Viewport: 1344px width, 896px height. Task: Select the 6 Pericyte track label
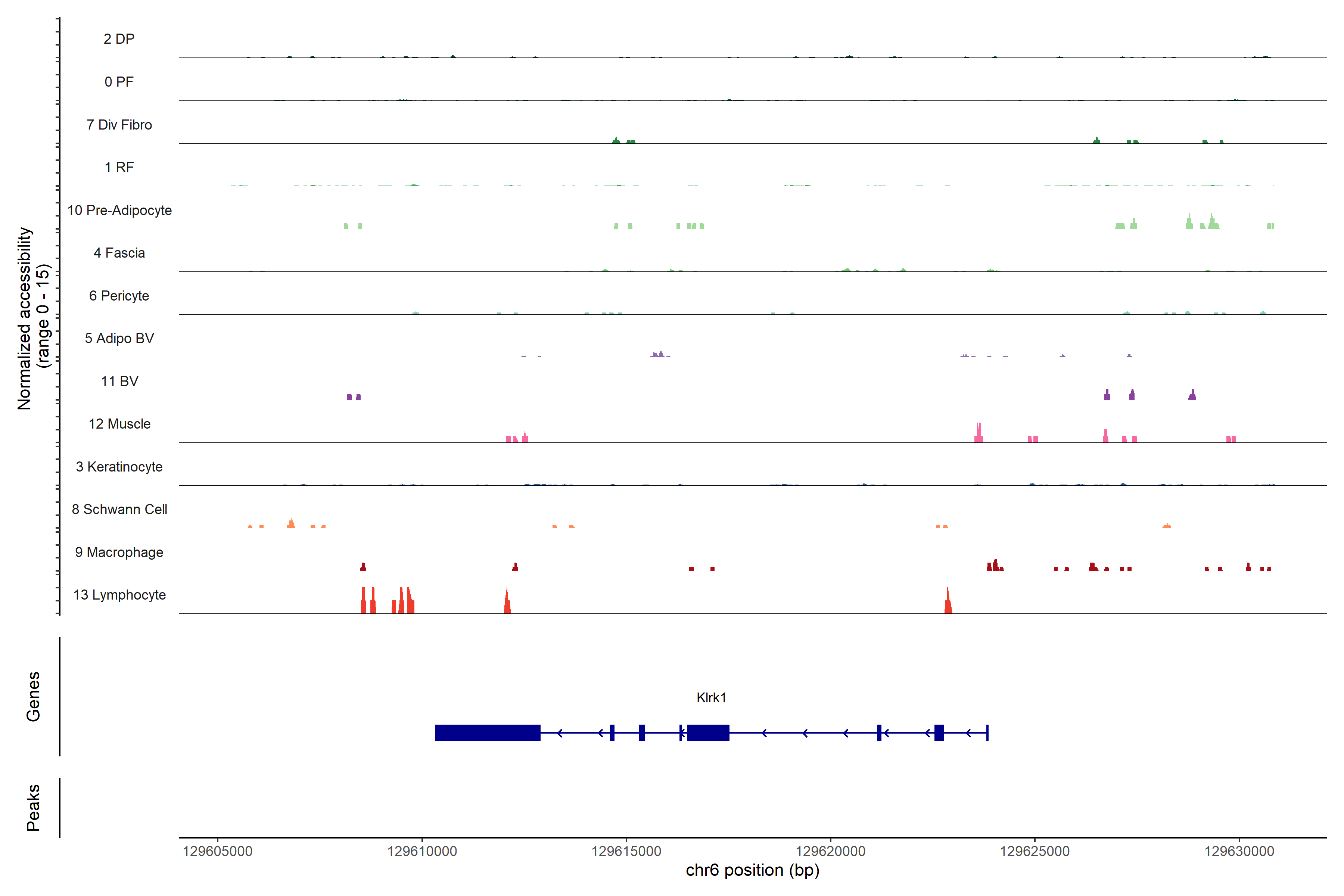[x=119, y=296]
